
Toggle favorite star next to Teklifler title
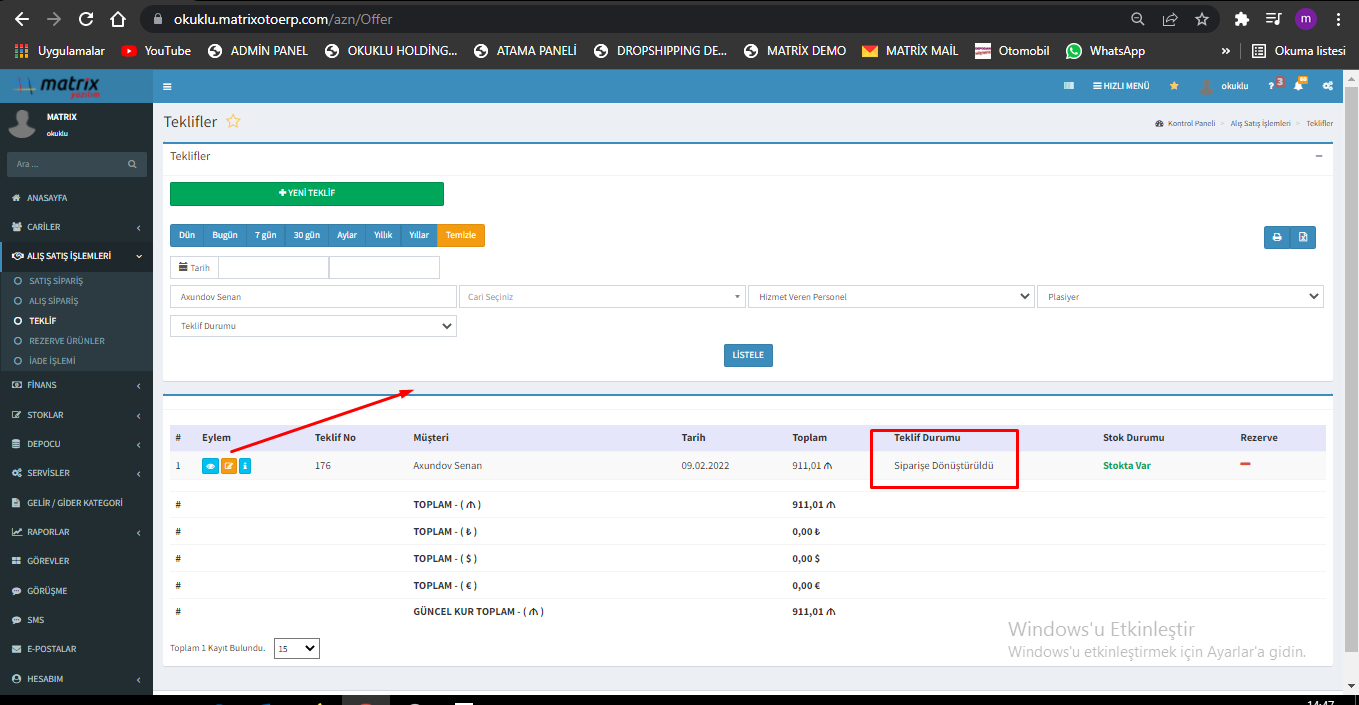233,122
